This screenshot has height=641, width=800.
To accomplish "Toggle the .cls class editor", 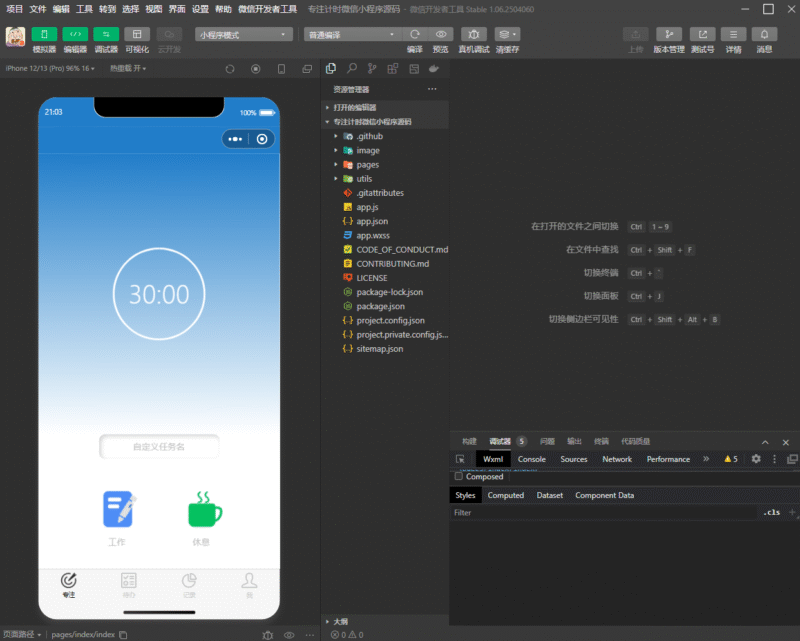I will 770,513.
